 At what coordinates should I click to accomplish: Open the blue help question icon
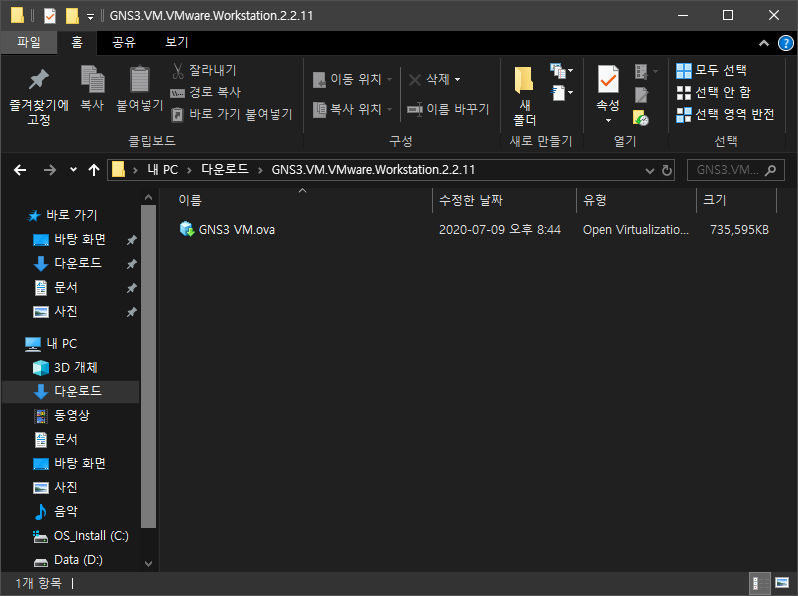(785, 43)
